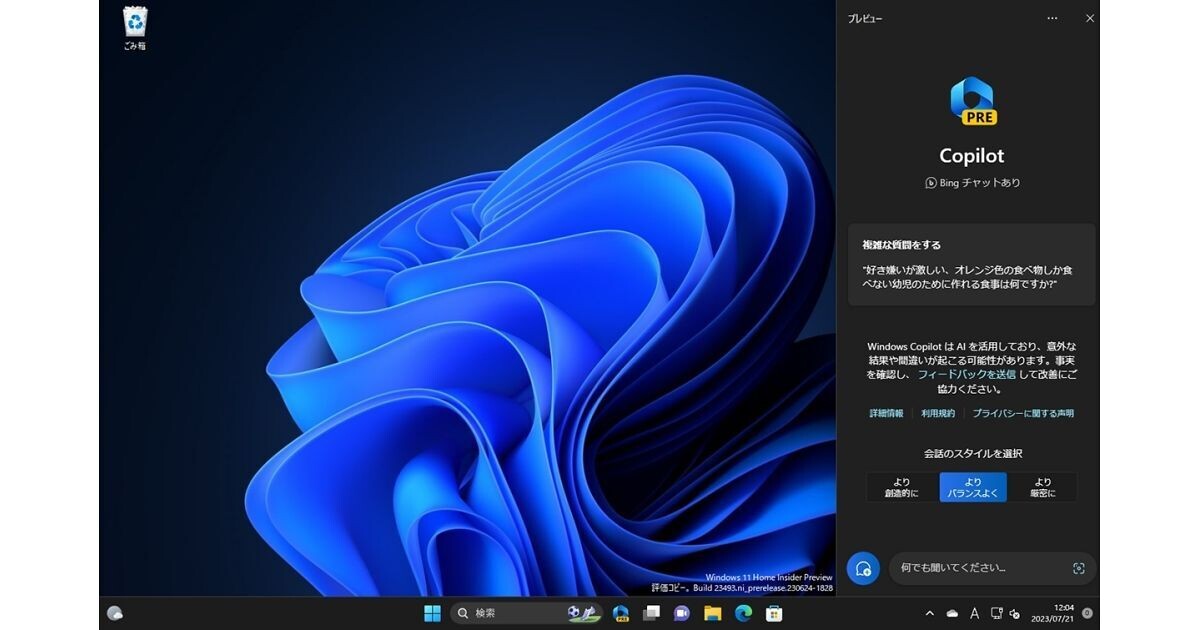Click the 会話のスタイルを選択 heading
This screenshot has height=630, width=1200.
coord(973,453)
